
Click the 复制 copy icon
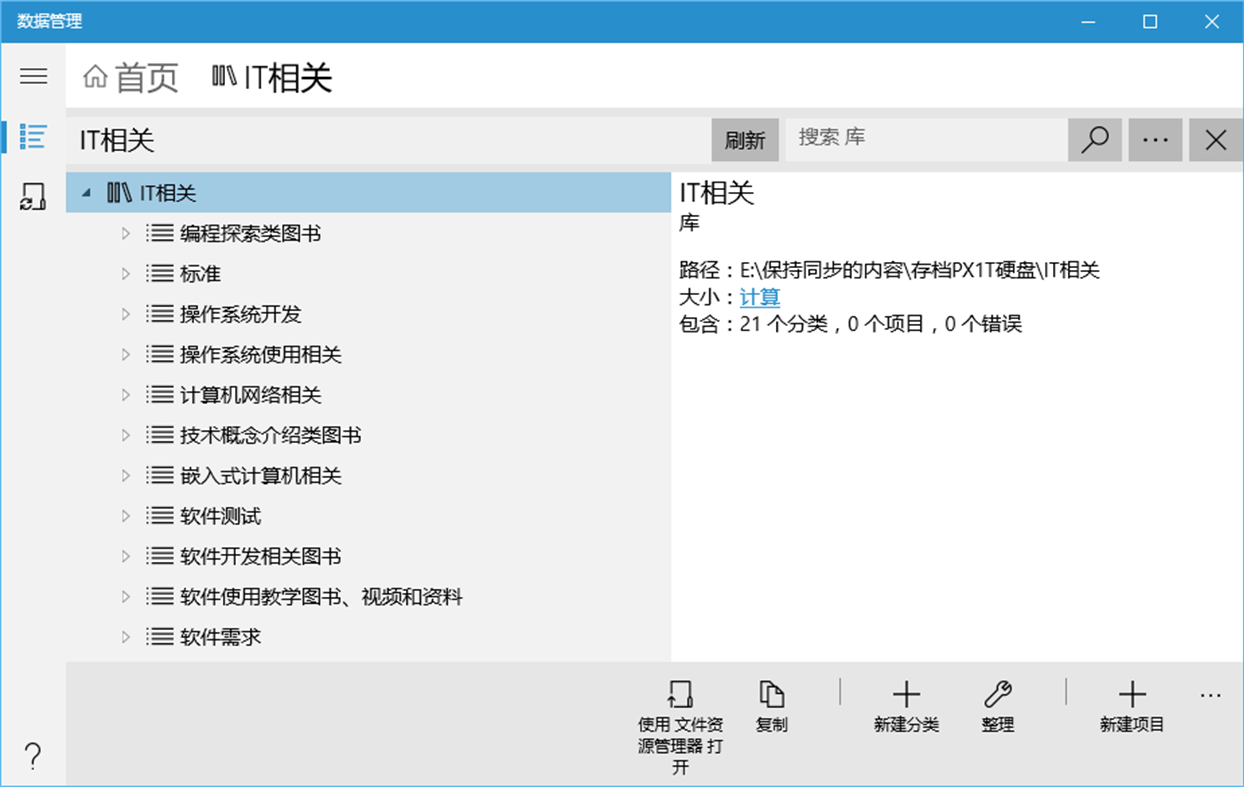(771, 700)
